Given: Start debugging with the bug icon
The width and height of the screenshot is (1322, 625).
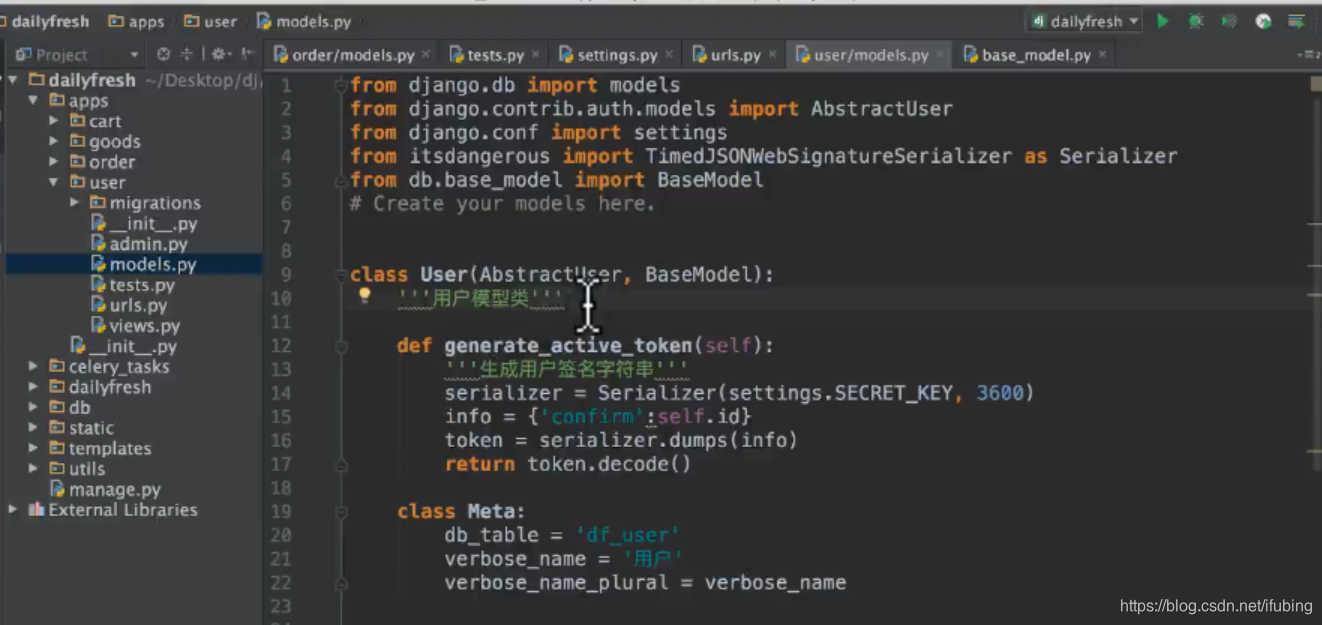Looking at the screenshot, I should click(x=1196, y=21).
